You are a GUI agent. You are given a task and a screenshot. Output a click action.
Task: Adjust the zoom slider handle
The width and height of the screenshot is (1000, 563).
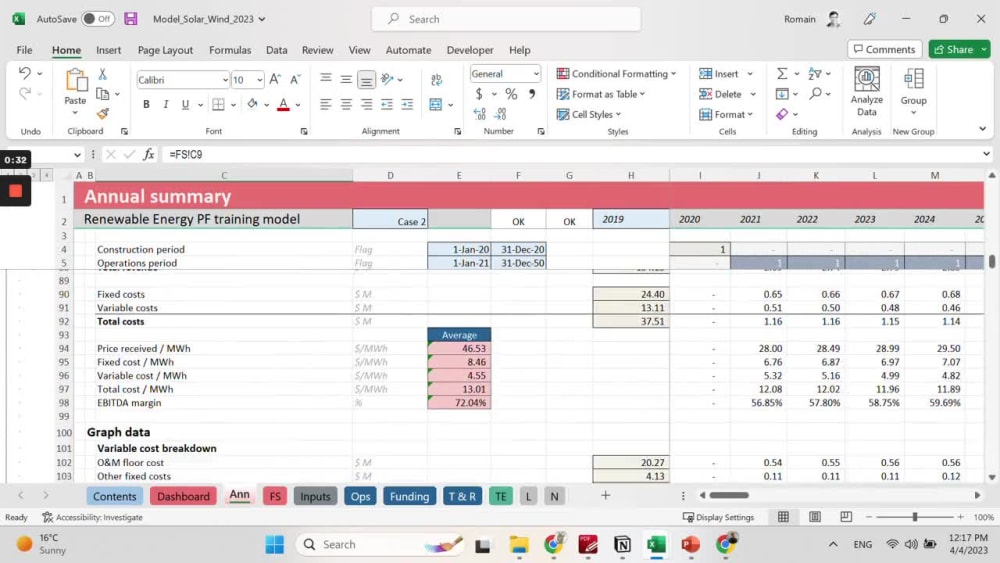(915, 517)
